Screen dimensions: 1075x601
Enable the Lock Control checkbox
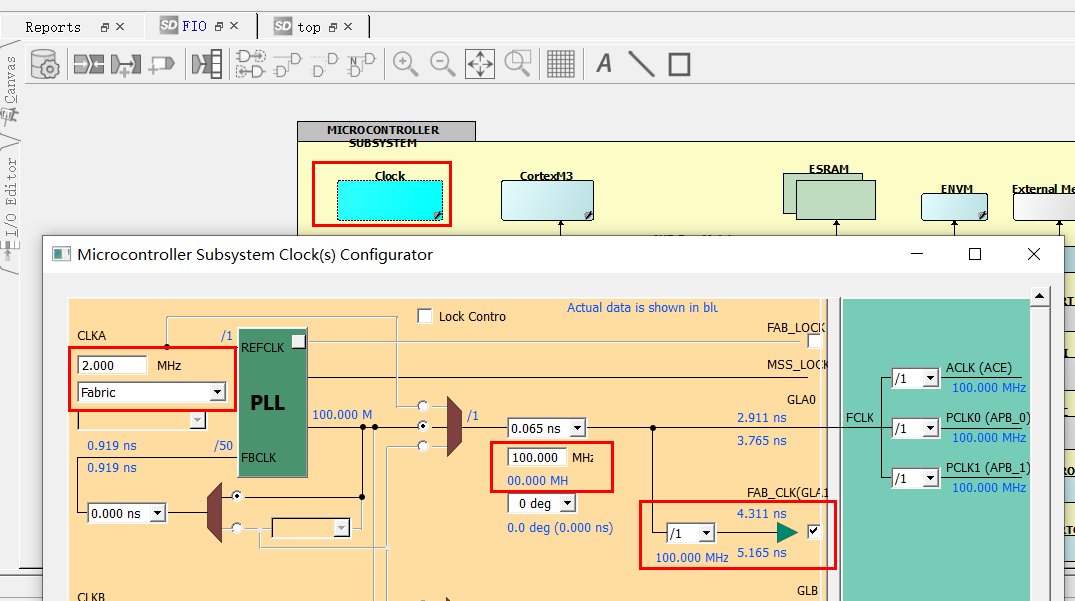pos(424,316)
